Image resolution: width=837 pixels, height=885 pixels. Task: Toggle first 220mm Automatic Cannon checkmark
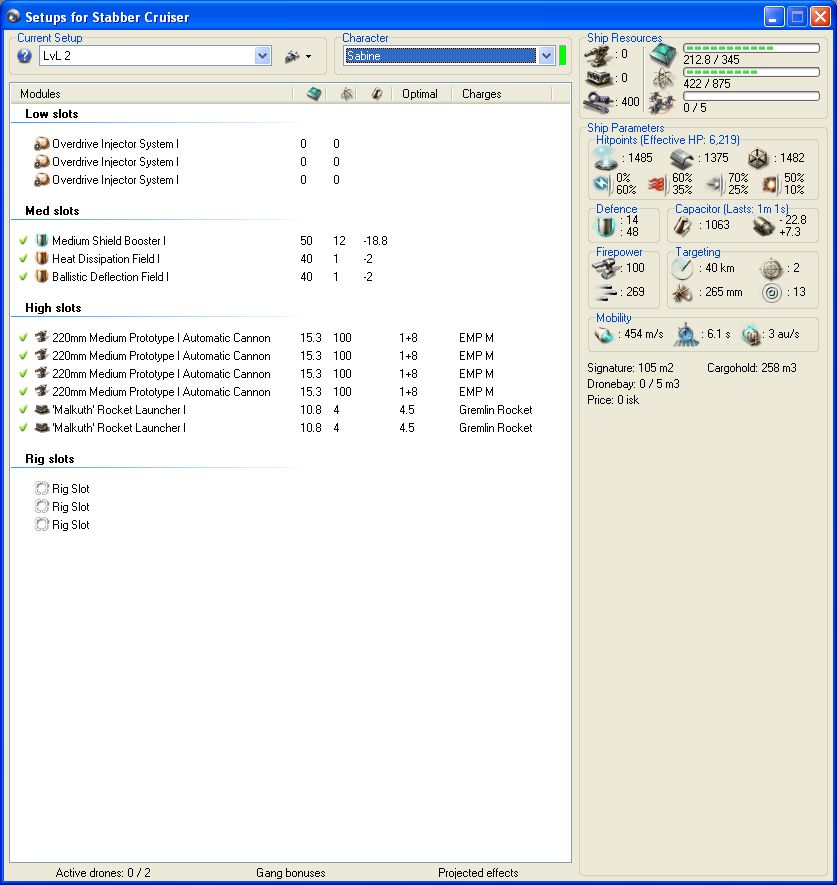23,338
